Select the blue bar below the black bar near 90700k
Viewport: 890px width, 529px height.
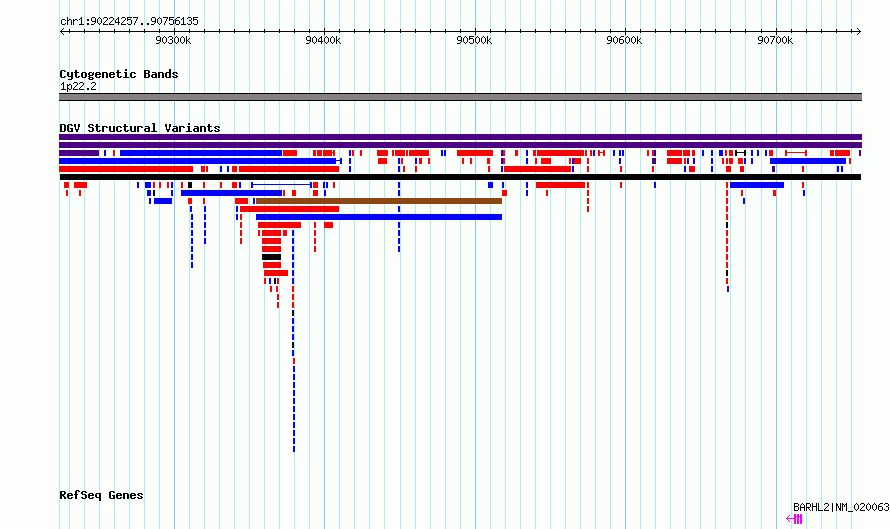[757, 185]
